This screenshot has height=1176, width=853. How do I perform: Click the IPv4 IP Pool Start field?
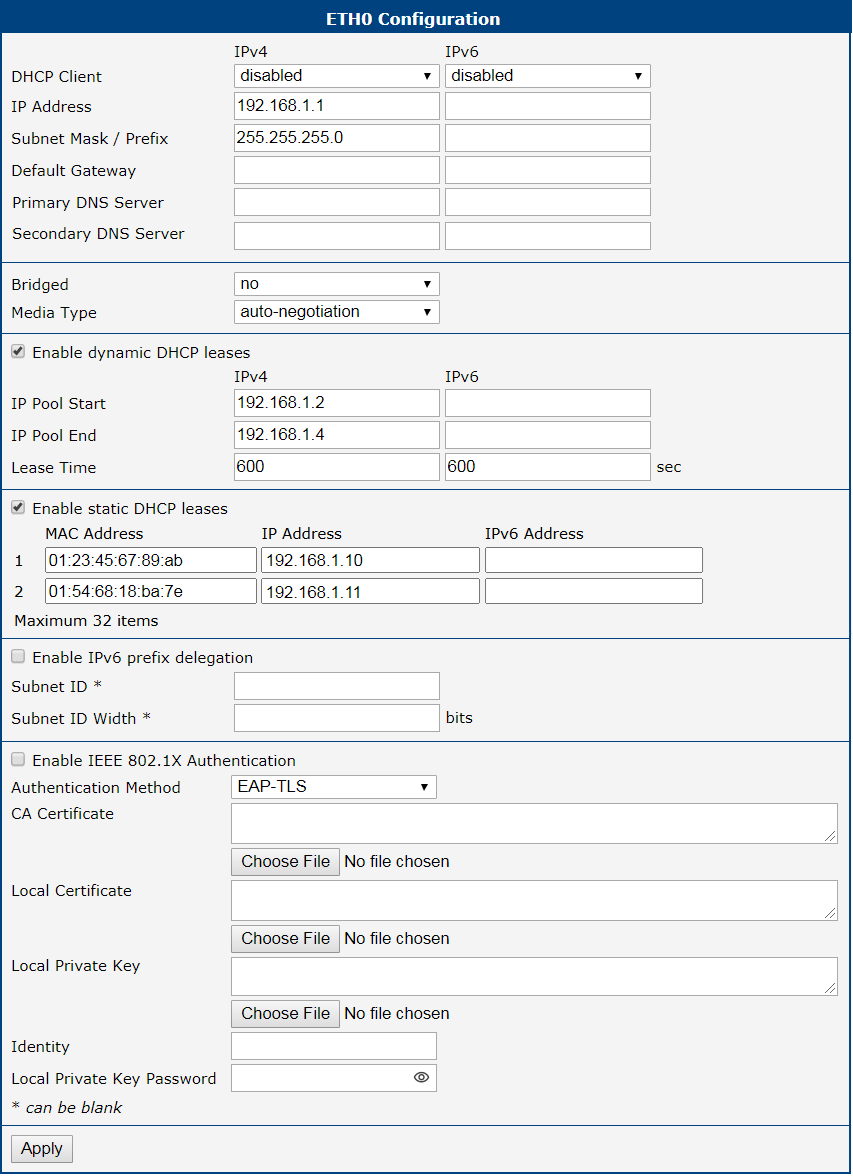click(x=337, y=403)
